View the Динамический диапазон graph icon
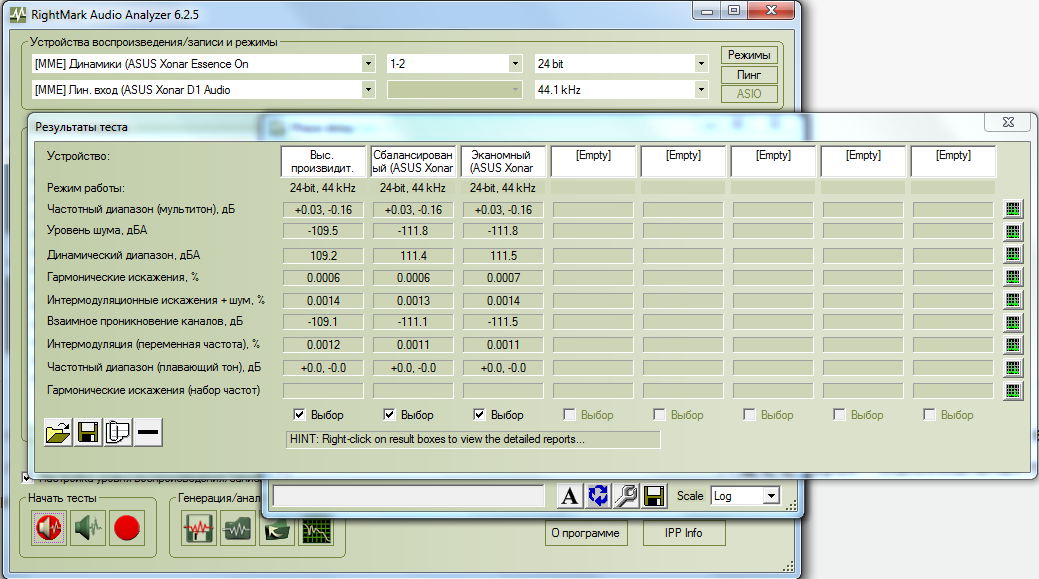1039x579 pixels. tap(1012, 254)
